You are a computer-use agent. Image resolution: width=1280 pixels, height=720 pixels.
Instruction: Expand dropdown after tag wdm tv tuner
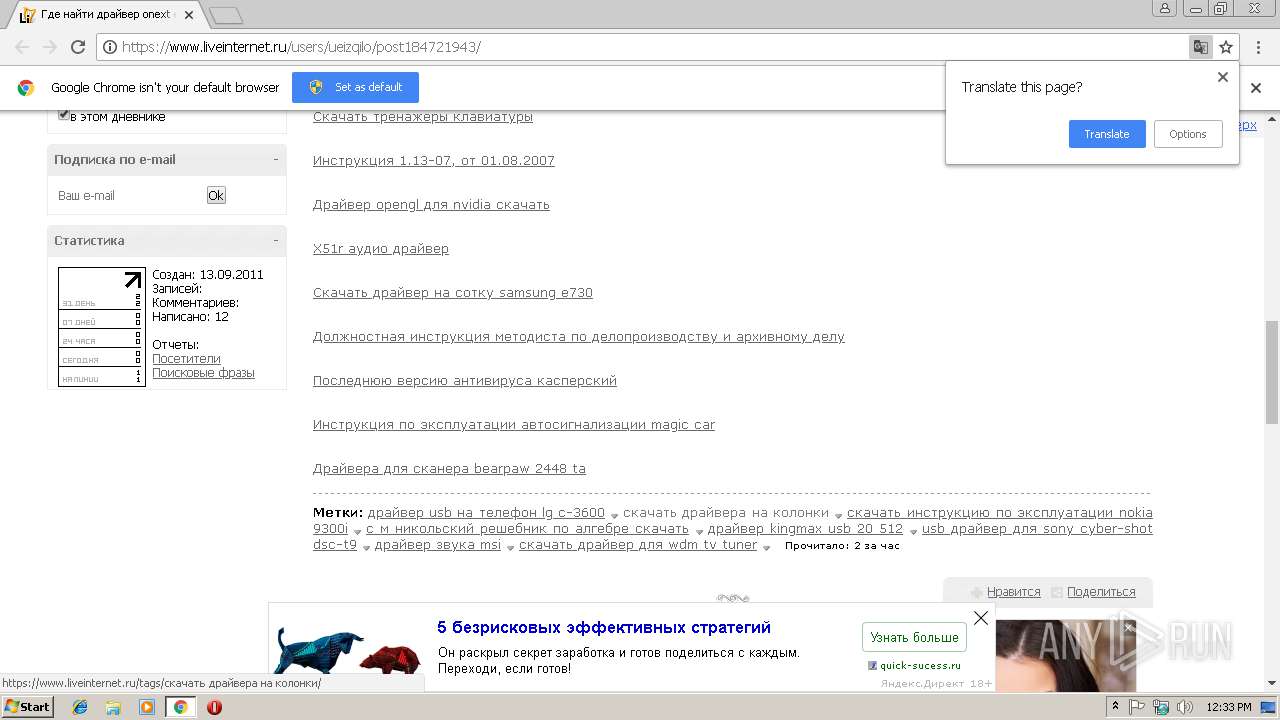(767, 547)
